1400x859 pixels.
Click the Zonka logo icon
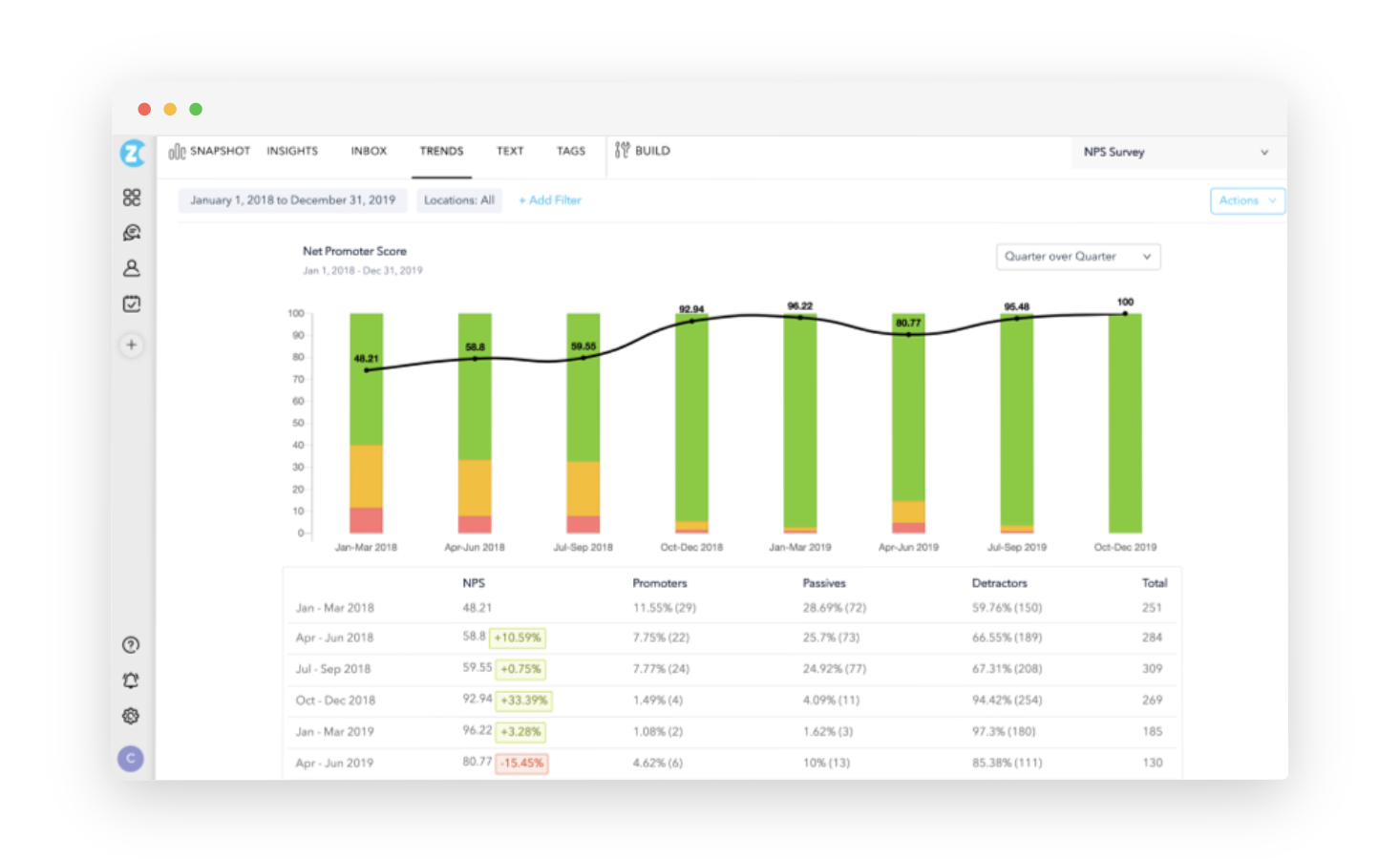point(133,153)
